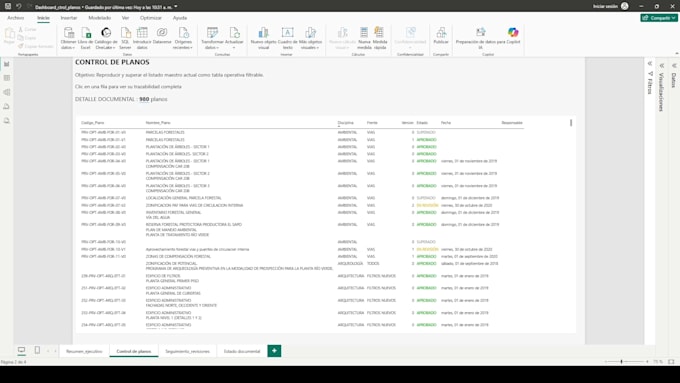Open the Ayuda ribbon tab
The height and width of the screenshot is (383, 680).
click(x=180, y=18)
